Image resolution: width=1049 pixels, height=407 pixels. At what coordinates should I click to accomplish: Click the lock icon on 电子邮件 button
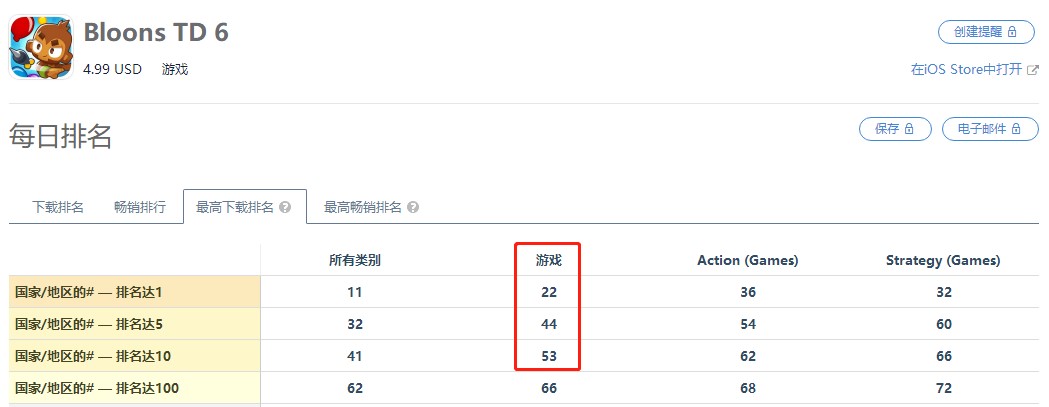[1016, 129]
